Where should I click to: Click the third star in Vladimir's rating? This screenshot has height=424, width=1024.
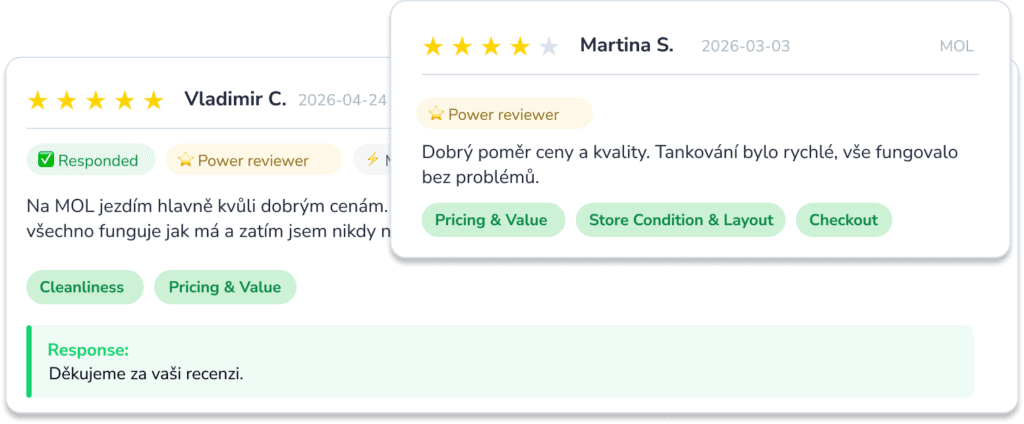click(x=96, y=100)
